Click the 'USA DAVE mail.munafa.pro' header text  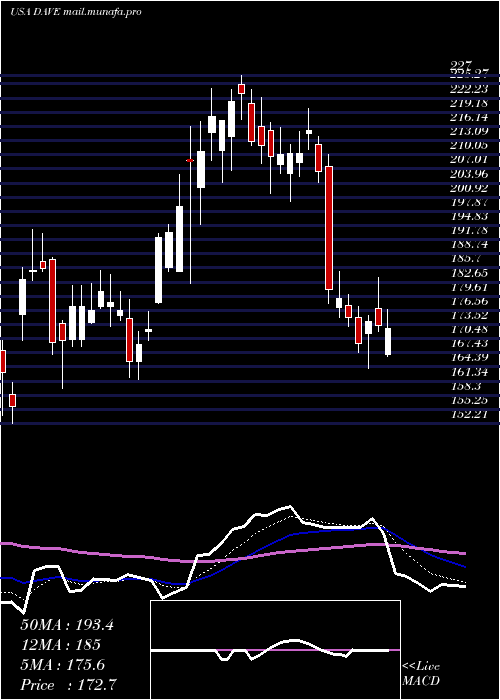point(76,12)
